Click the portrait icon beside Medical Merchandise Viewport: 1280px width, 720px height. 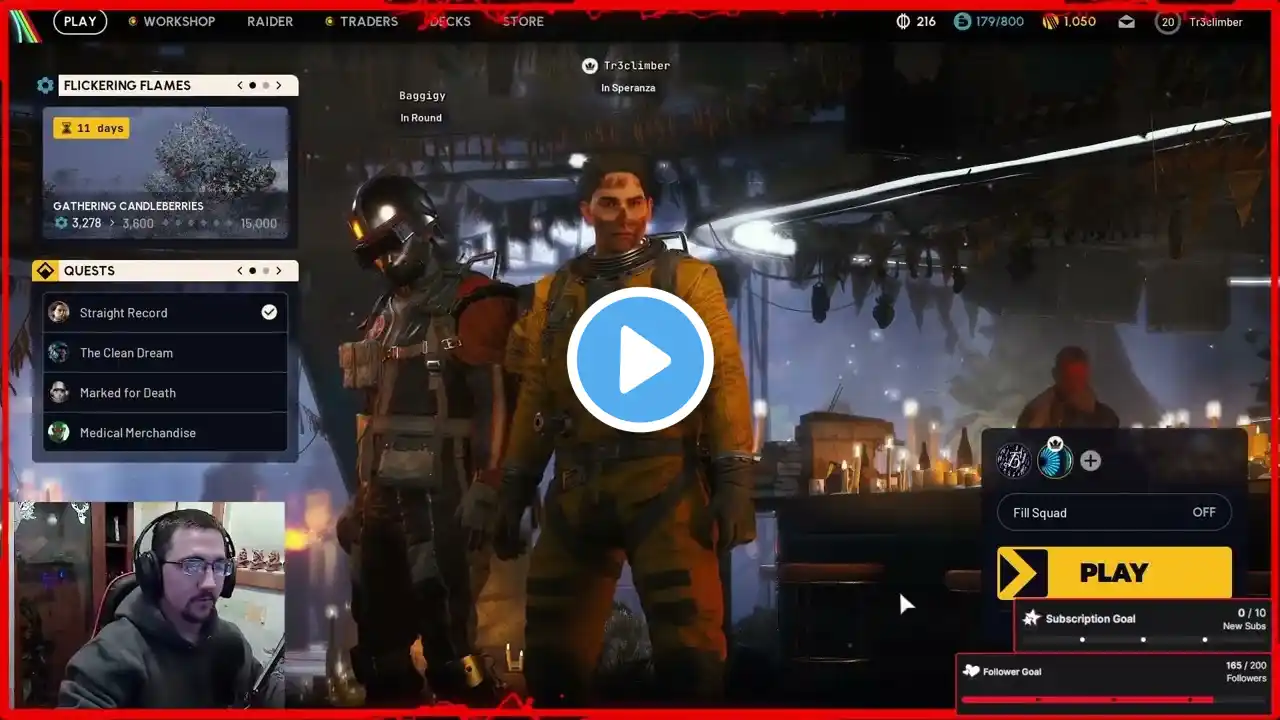click(x=59, y=433)
